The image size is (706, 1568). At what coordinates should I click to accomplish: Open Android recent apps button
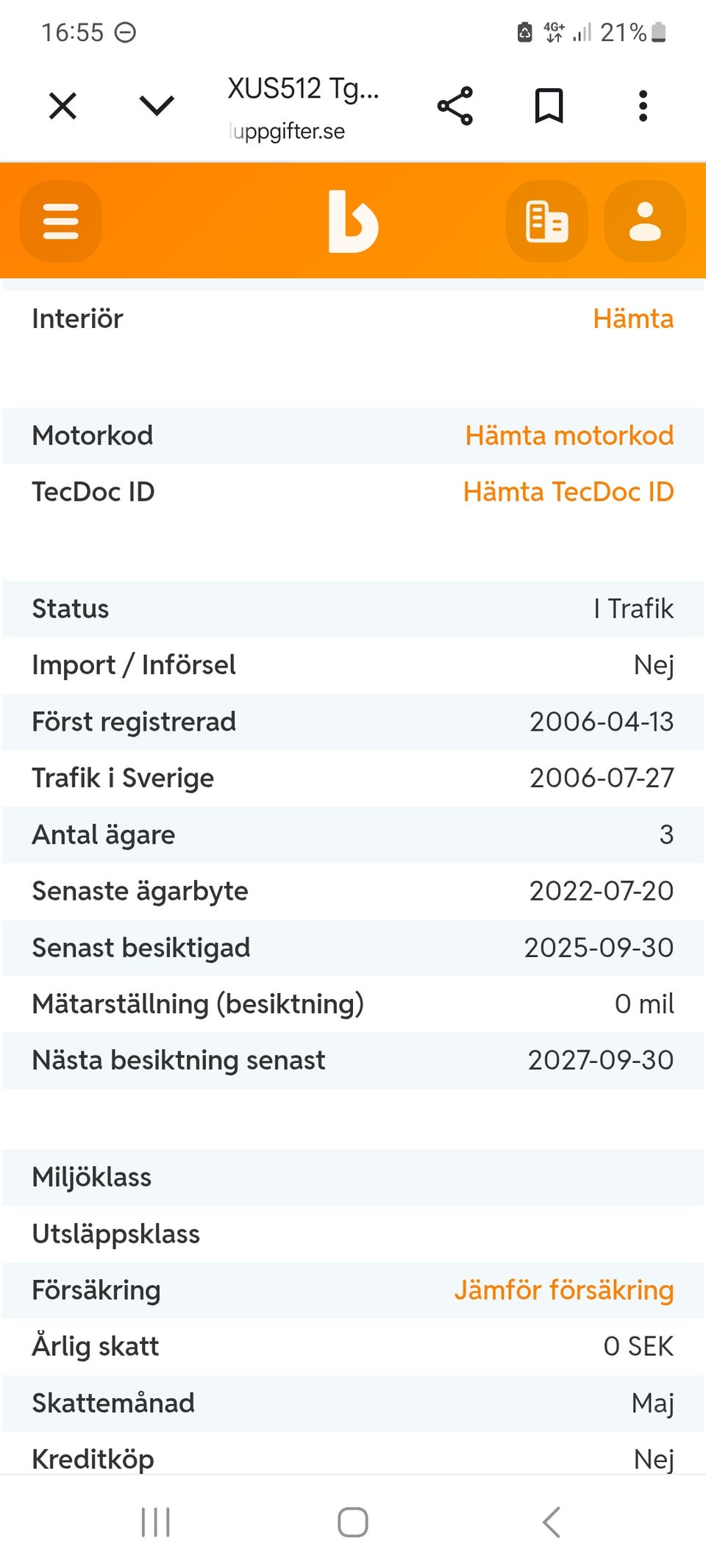(x=155, y=1522)
